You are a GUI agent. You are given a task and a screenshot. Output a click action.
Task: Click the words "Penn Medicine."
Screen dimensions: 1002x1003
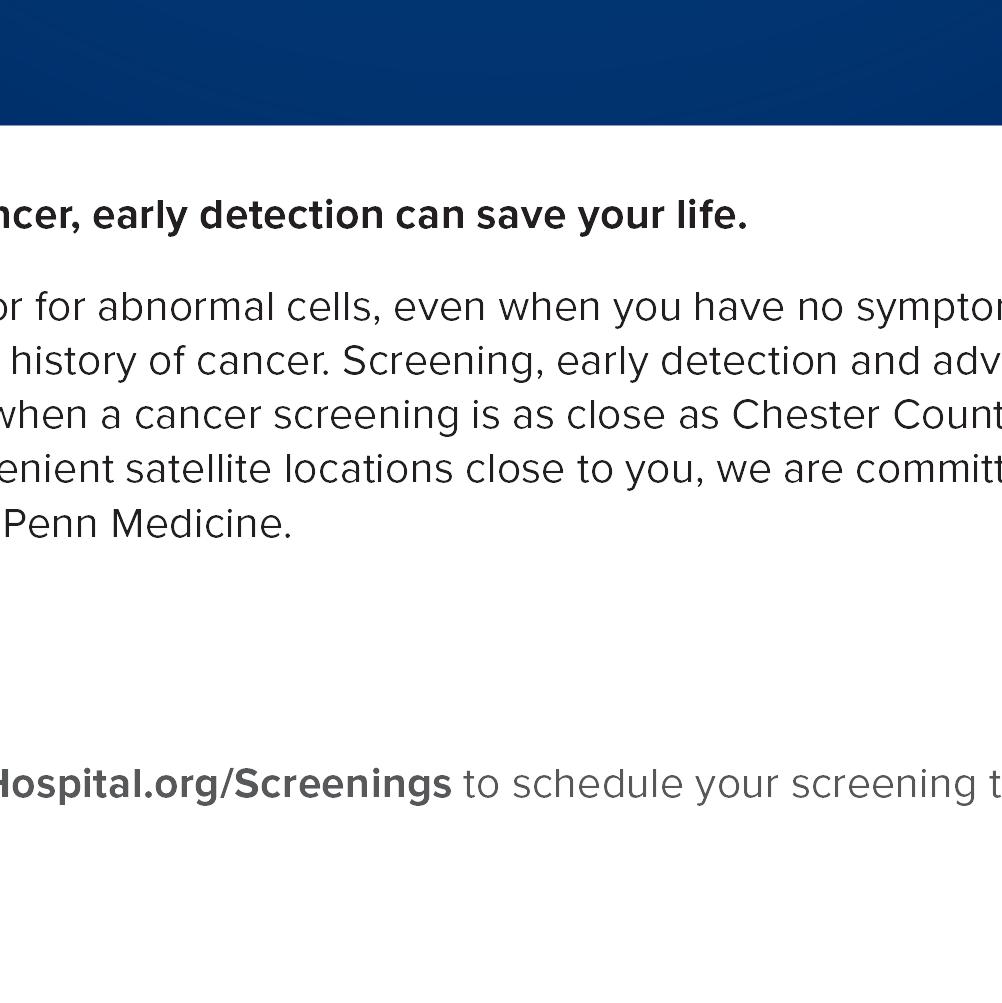point(148,523)
